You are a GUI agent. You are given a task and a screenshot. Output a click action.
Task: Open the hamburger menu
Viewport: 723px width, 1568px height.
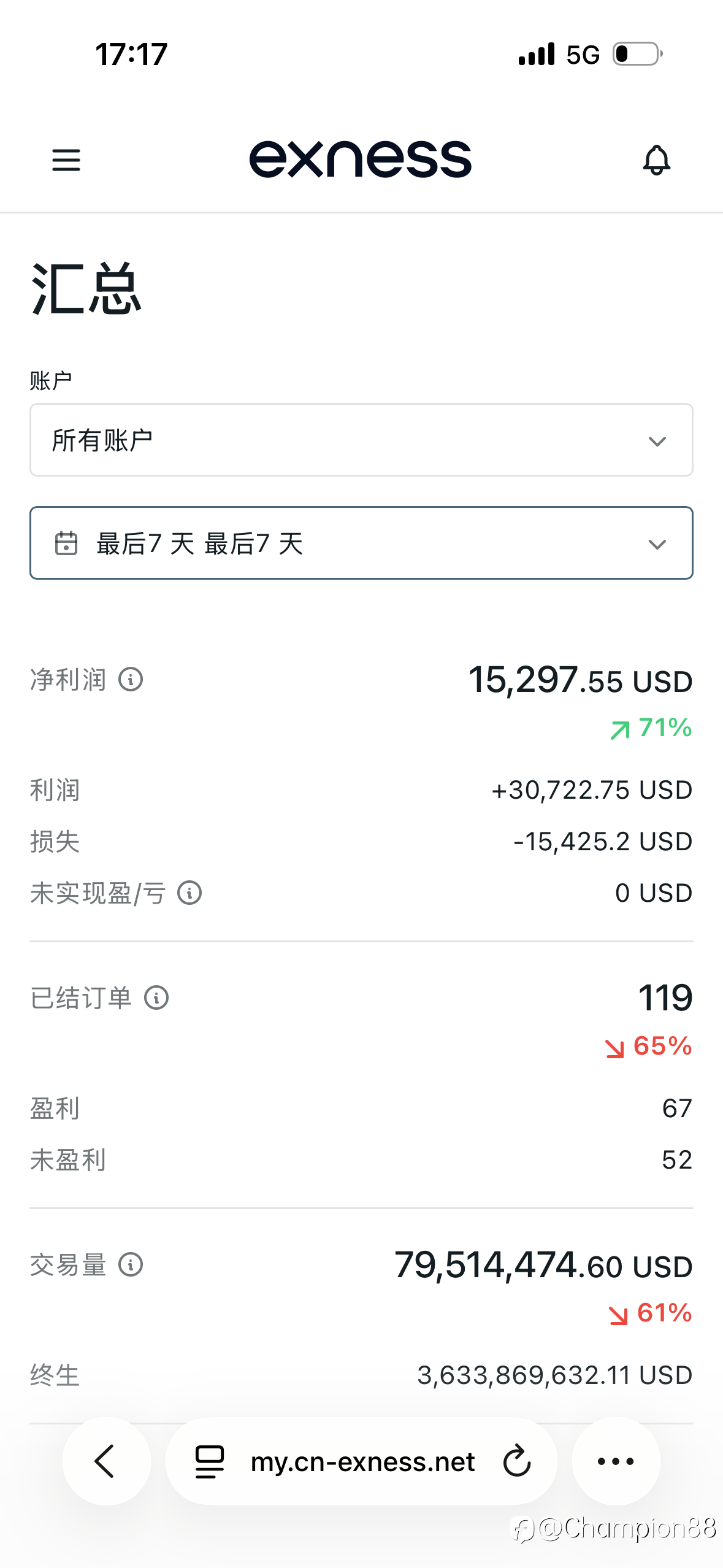[66, 160]
